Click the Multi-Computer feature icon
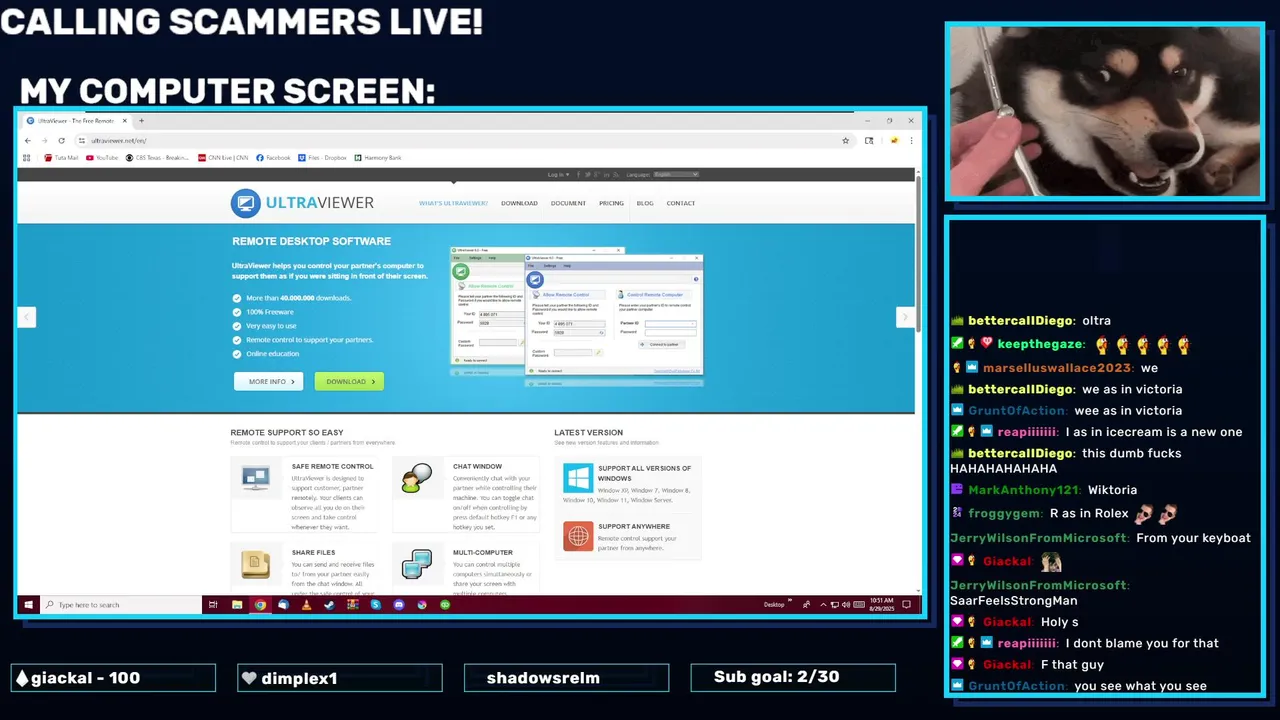Image resolution: width=1280 pixels, height=720 pixels. pyautogui.click(x=416, y=564)
